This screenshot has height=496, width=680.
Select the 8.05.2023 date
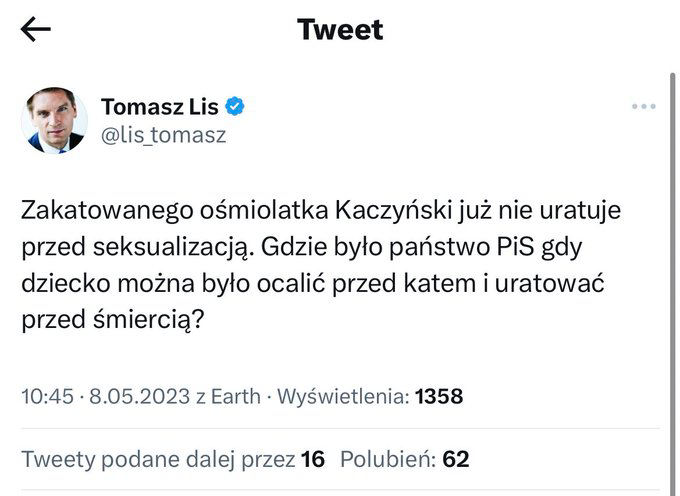132,397
